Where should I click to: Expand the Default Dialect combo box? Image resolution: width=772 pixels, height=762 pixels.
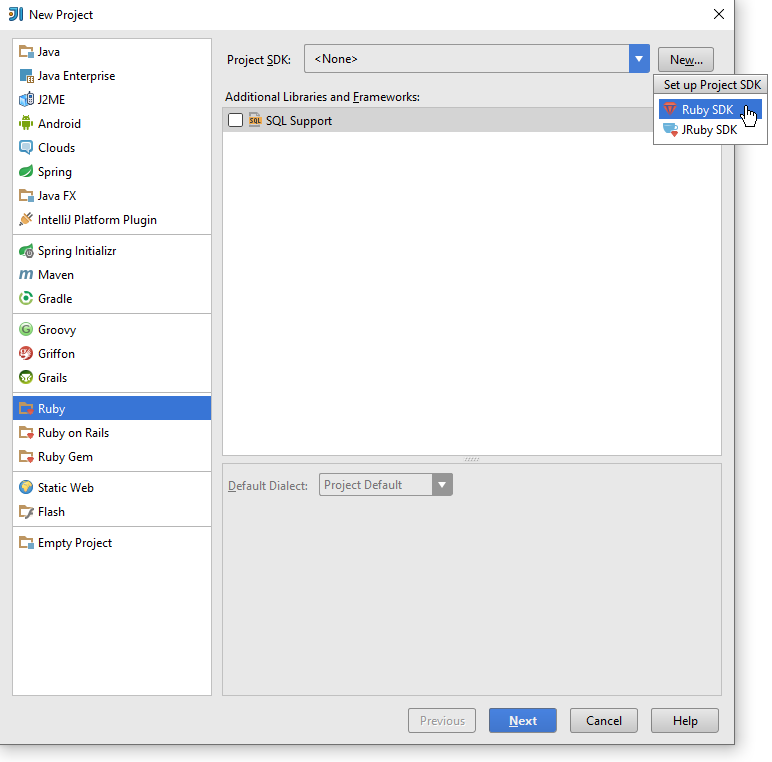point(386,485)
